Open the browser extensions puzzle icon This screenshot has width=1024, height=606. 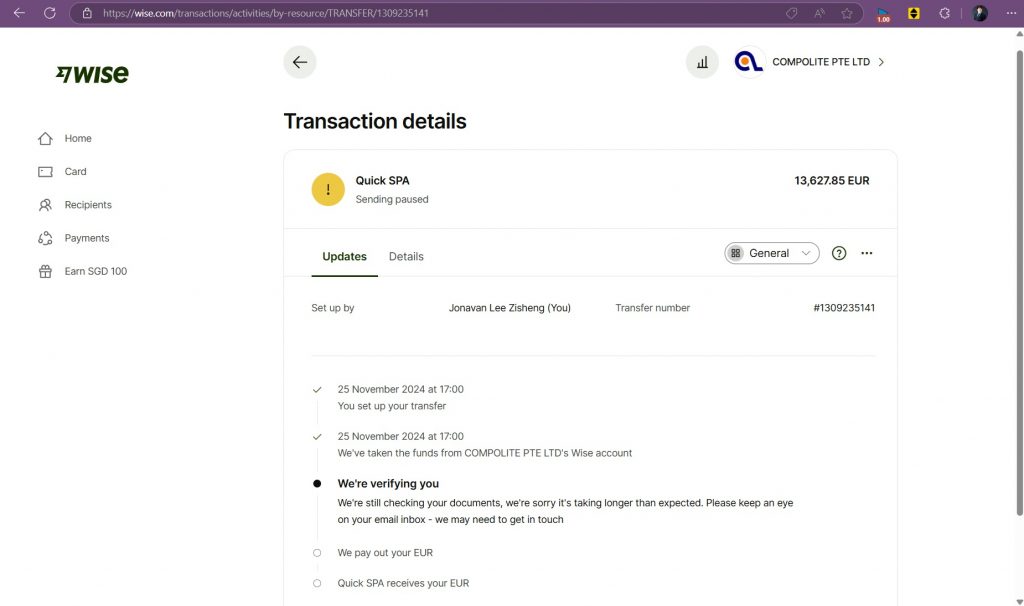[944, 13]
